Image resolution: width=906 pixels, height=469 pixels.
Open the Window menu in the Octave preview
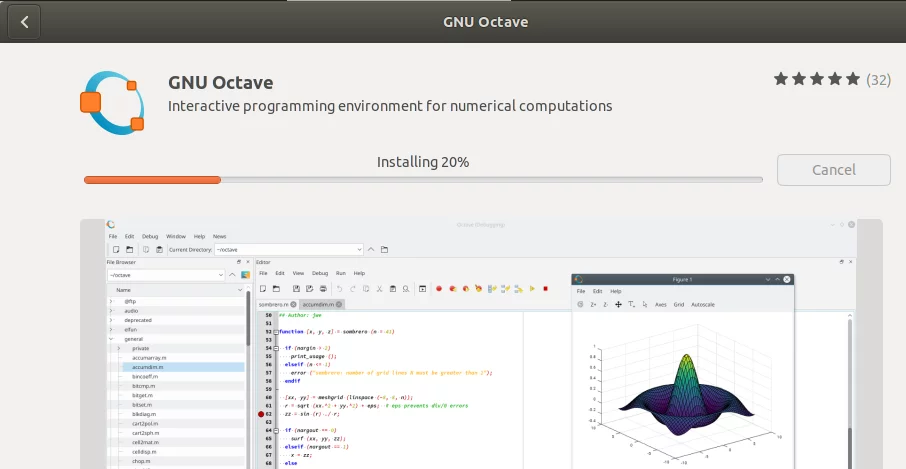tap(176, 236)
